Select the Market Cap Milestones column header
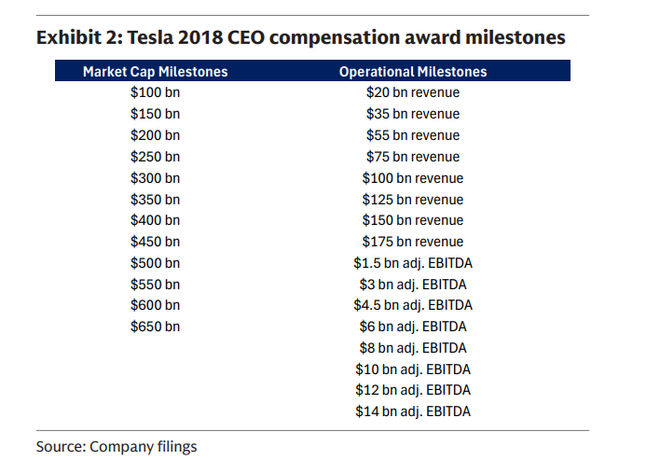The width and height of the screenshot is (660, 460). (155, 72)
